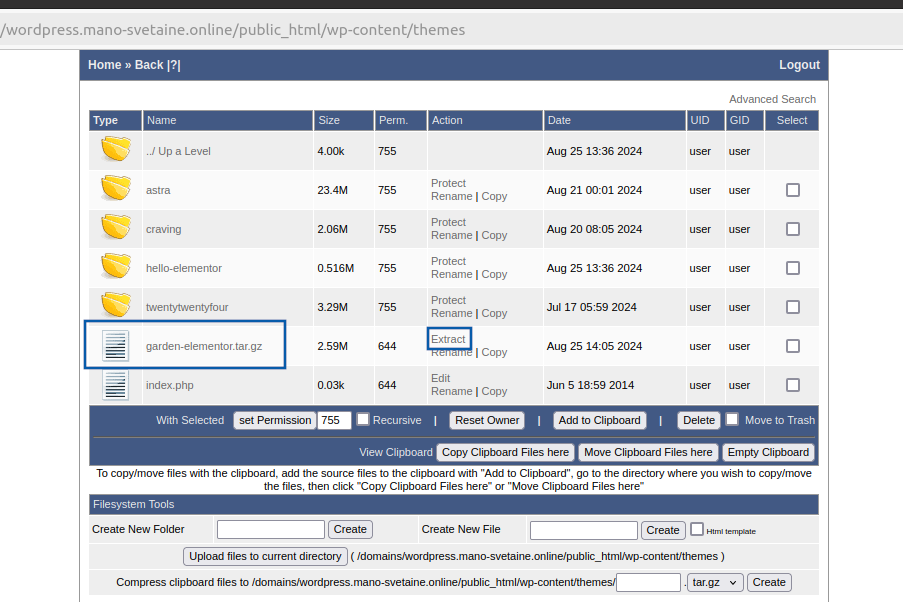Tick the checkbox for astra row

[793, 190]
